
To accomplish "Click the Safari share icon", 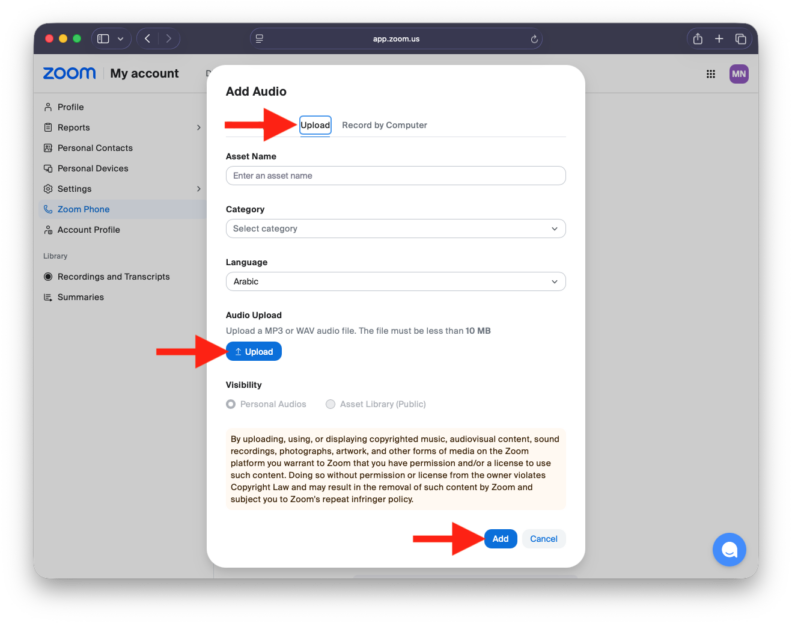I will coord(698,38).
